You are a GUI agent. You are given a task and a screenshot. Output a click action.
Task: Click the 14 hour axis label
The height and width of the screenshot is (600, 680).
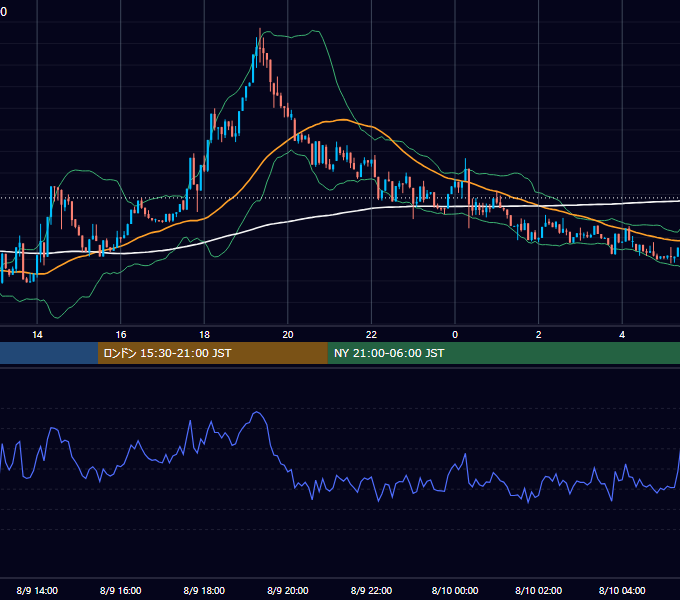tap(37, 335)
